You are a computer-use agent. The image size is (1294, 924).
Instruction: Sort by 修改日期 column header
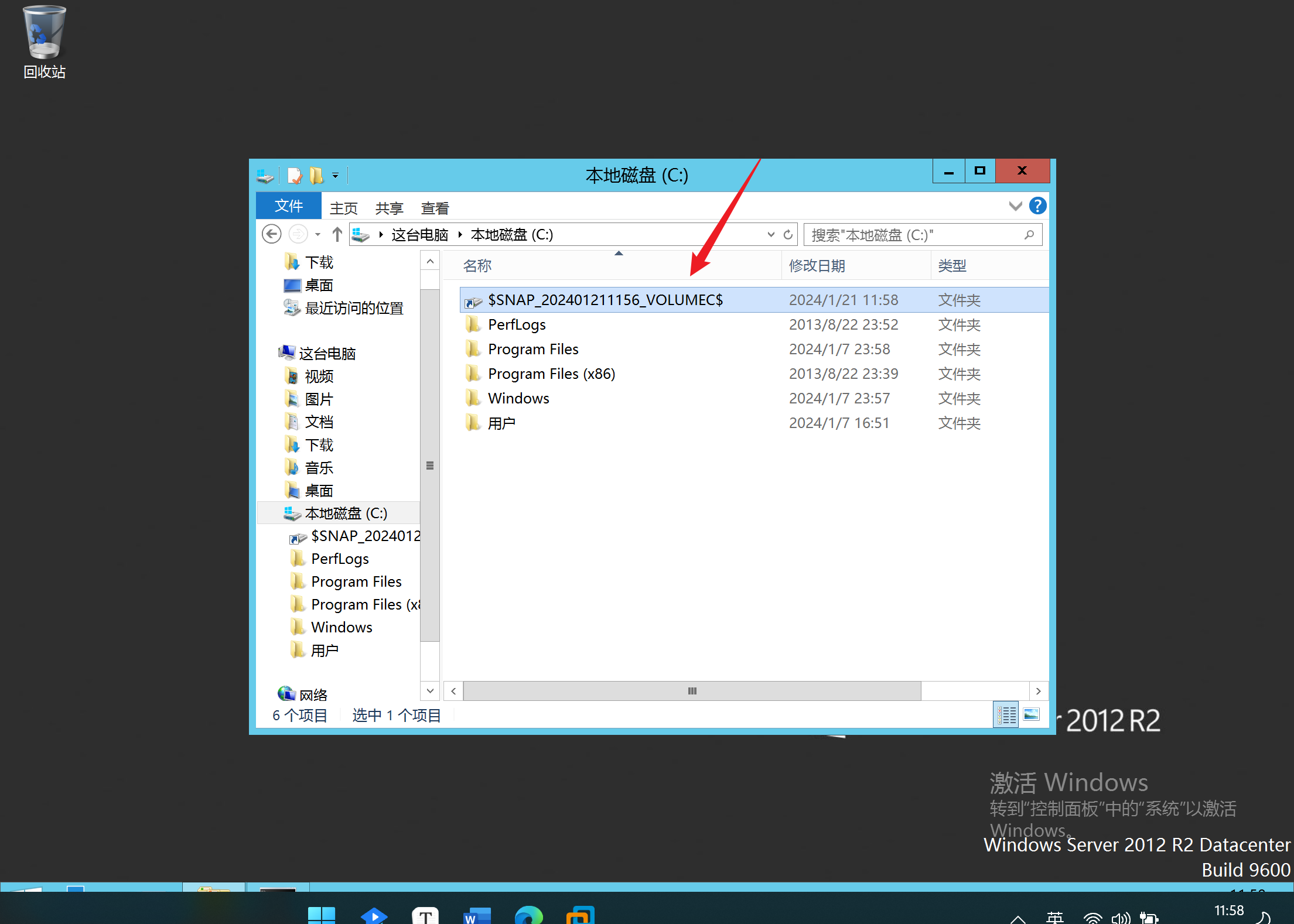pyautogui.click(x=817, y=266)
